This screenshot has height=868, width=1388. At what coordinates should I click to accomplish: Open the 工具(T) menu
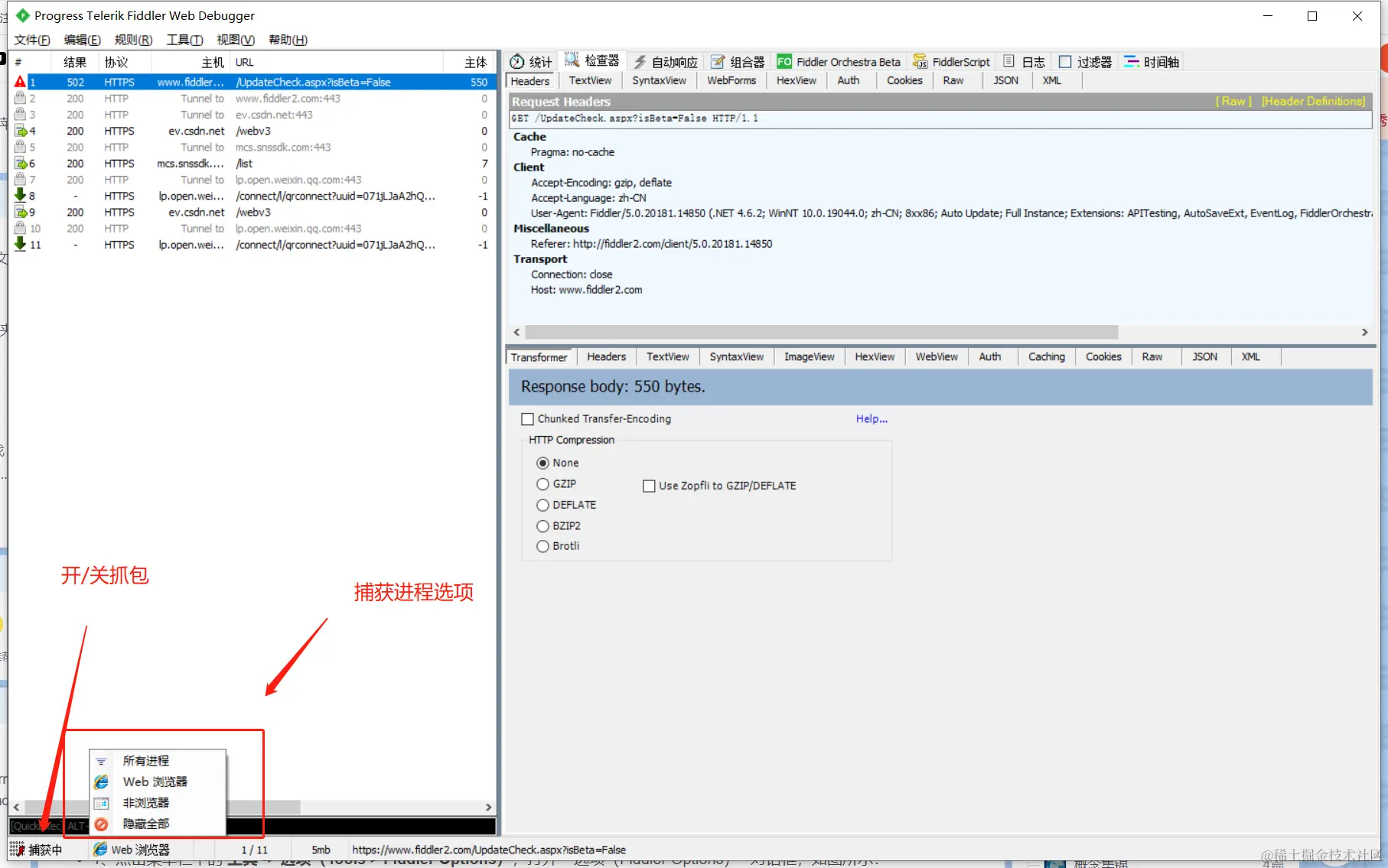pyautogui.click(x=184, y=40)
